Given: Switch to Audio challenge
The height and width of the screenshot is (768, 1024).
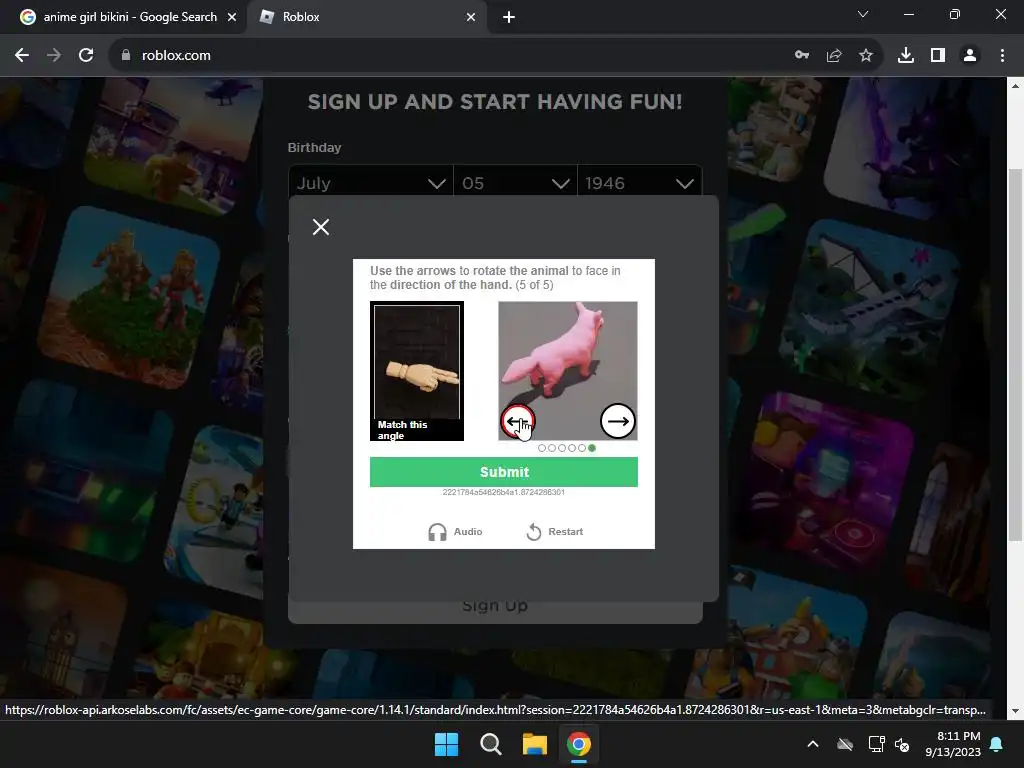Looking at the screenshot, I should [x=455, y=532].
